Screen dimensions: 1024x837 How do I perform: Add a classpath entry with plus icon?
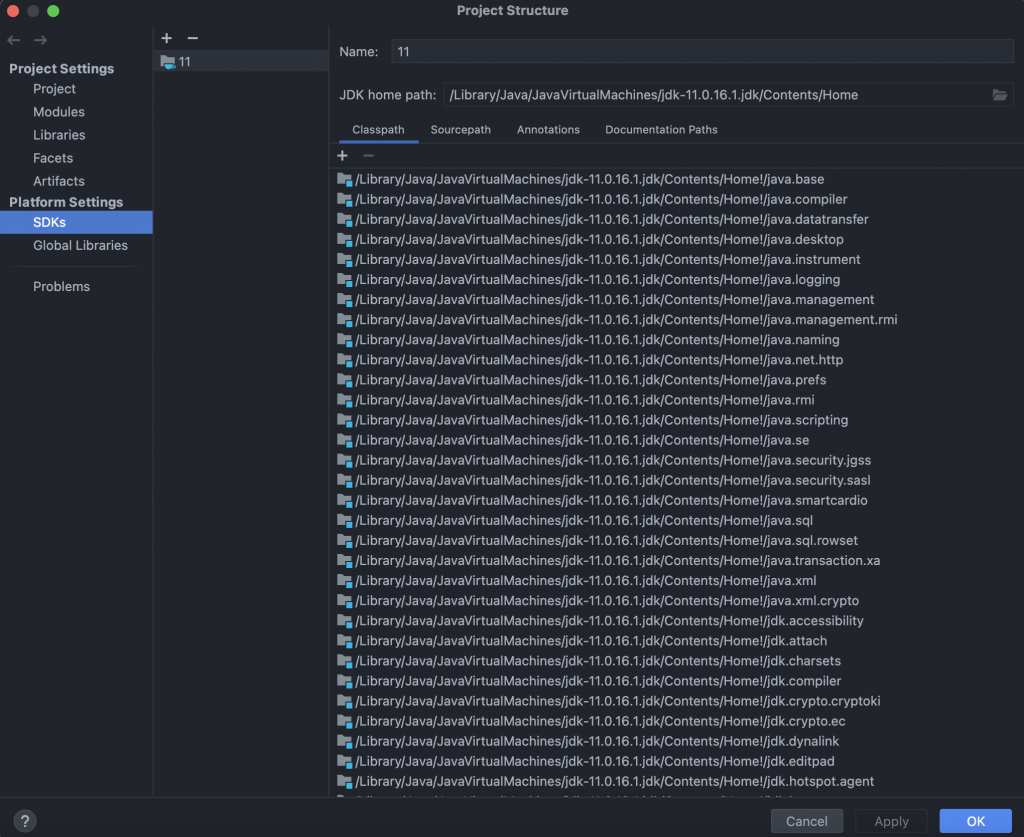pyautogui.click(x=342, y=155)
